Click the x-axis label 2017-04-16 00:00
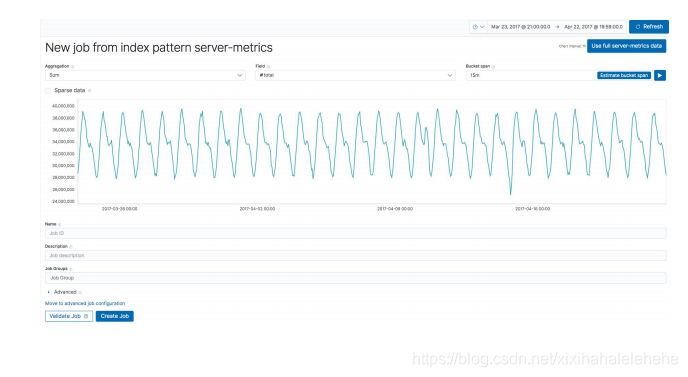The width and height of the screenshot is (688, 377). [533, 209]
